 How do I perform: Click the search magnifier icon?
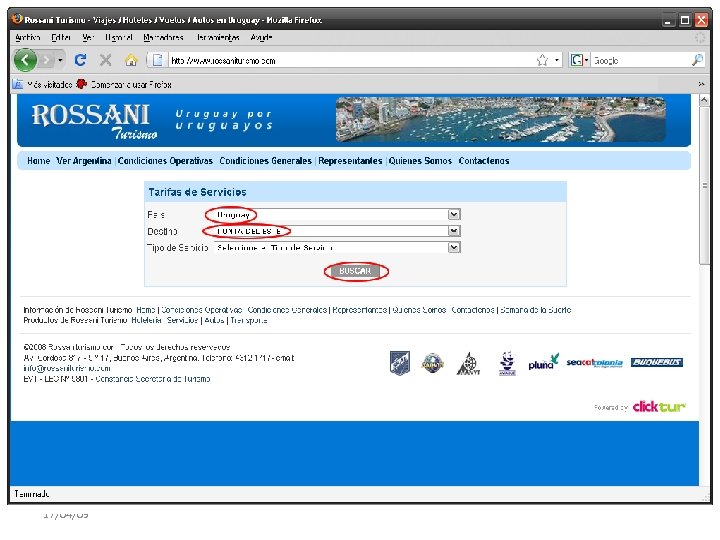tap(697, 60)
